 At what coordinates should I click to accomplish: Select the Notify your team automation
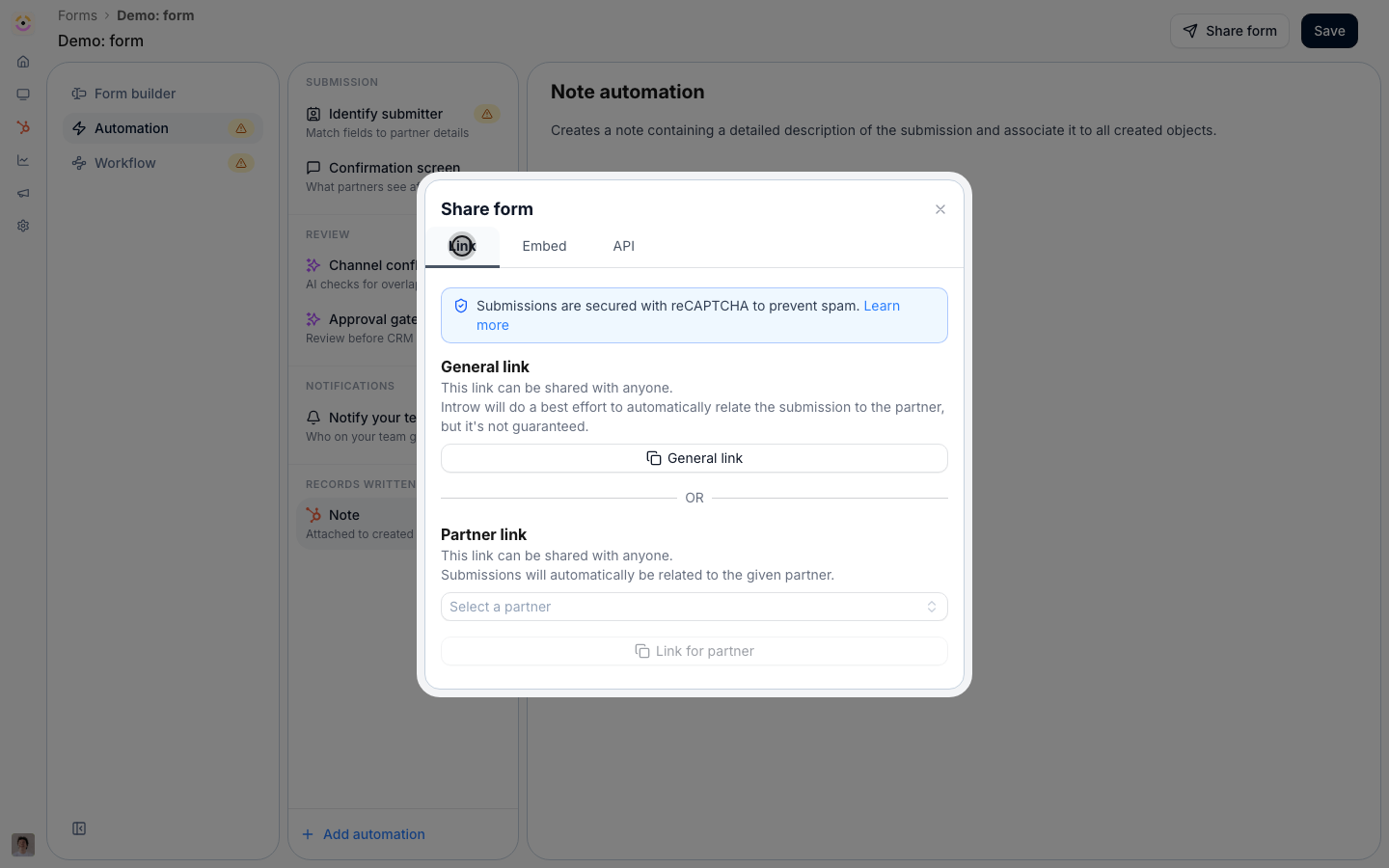click(362, 426)
